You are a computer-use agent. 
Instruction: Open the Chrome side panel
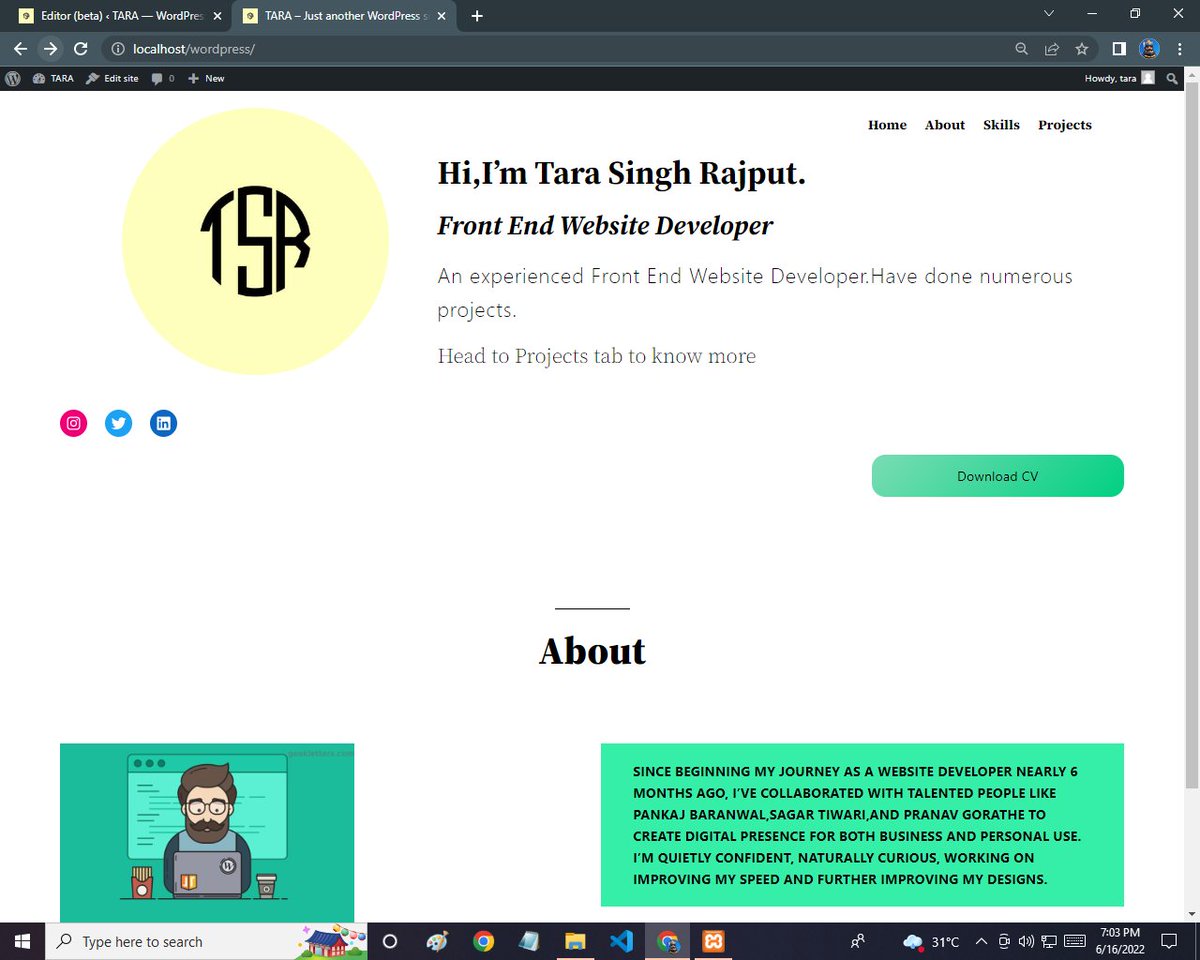(1119, 48)
